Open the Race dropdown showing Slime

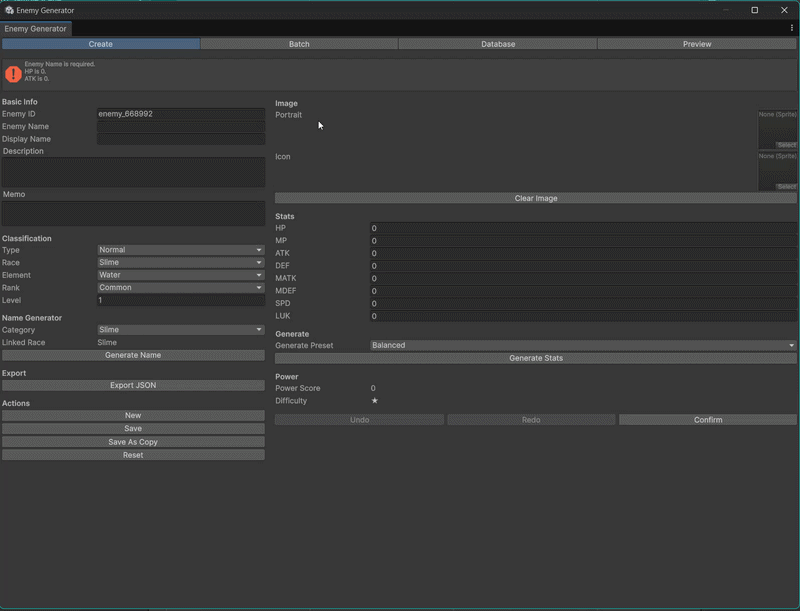pos(181,262)
